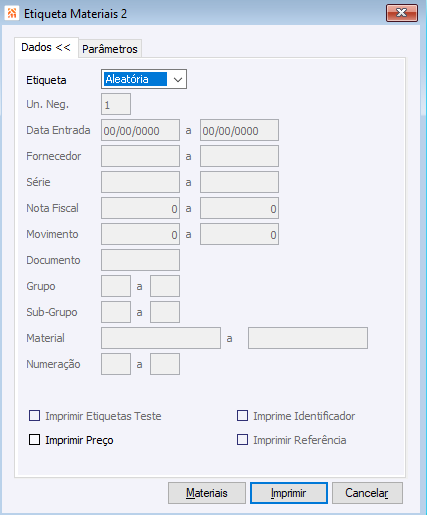Toggle Imprimir Referência checkbox
The image size is (427, 515).
point(242,440)
